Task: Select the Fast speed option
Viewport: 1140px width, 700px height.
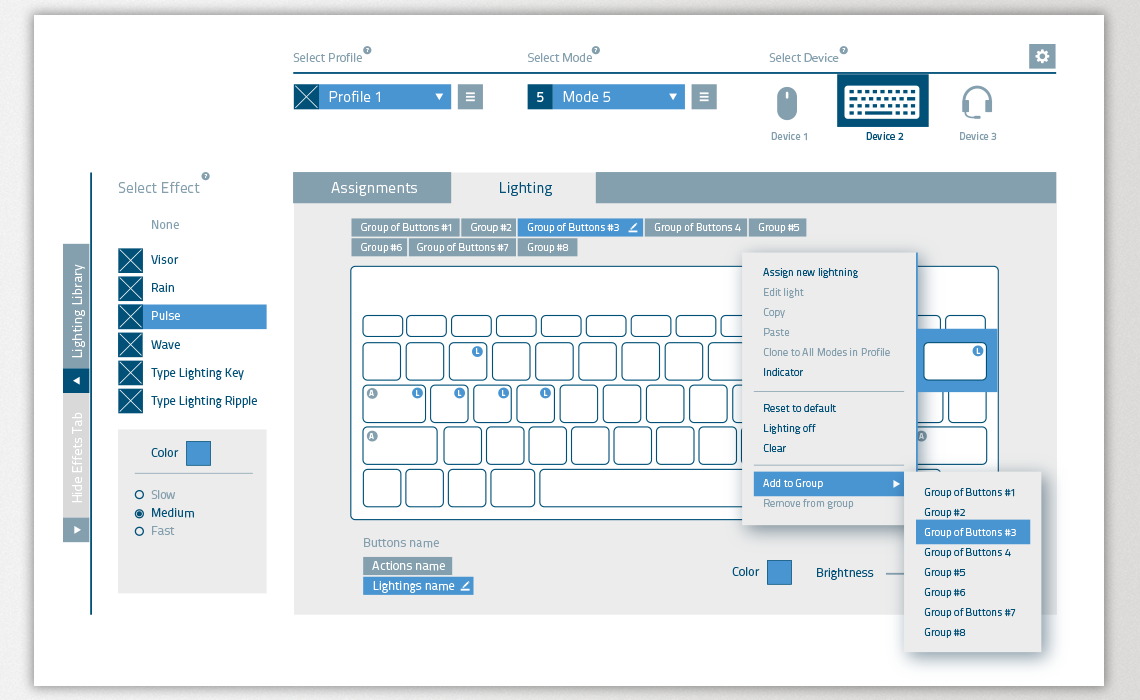Action: (x=138, y=530)
